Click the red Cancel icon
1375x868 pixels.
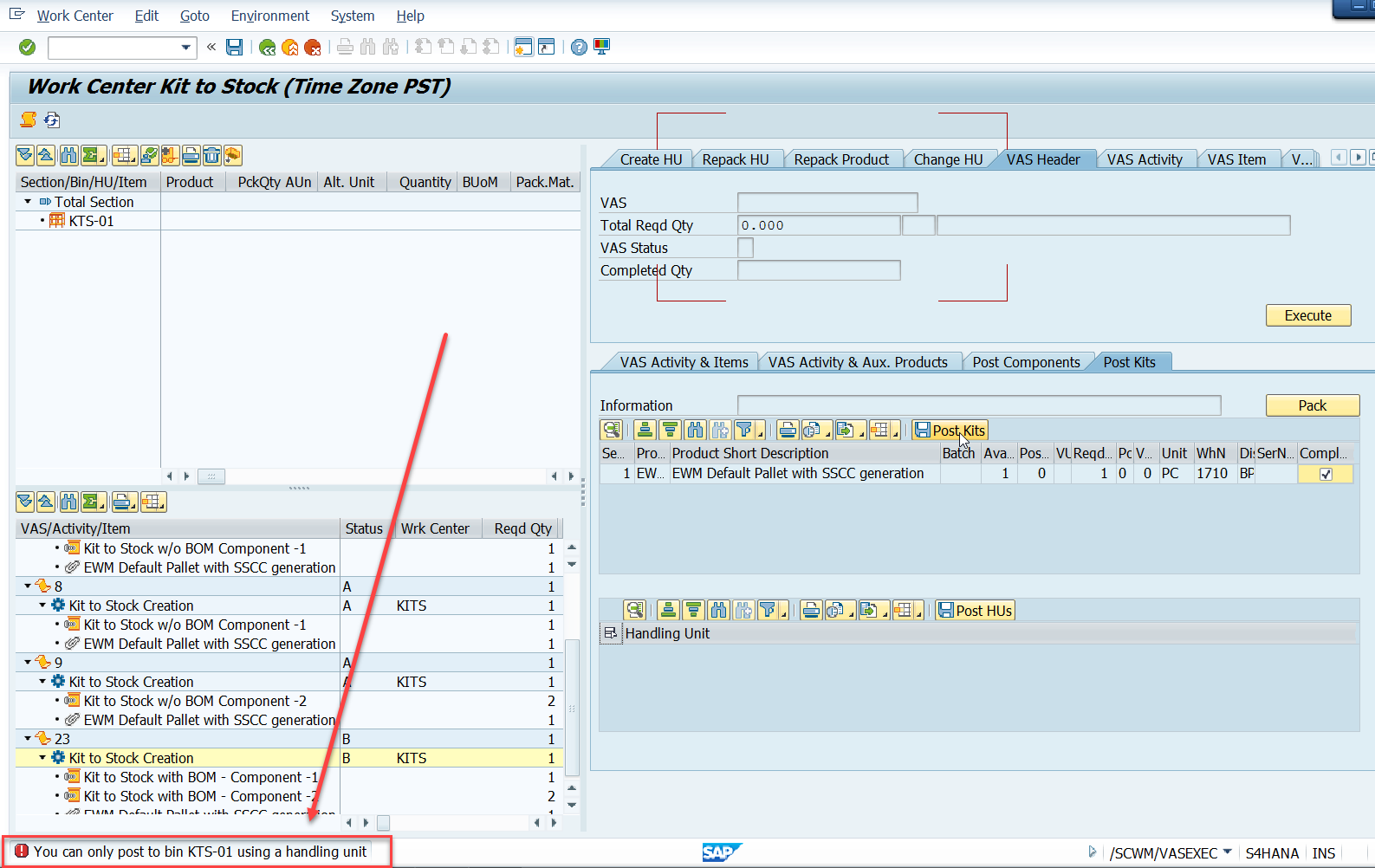313,47
